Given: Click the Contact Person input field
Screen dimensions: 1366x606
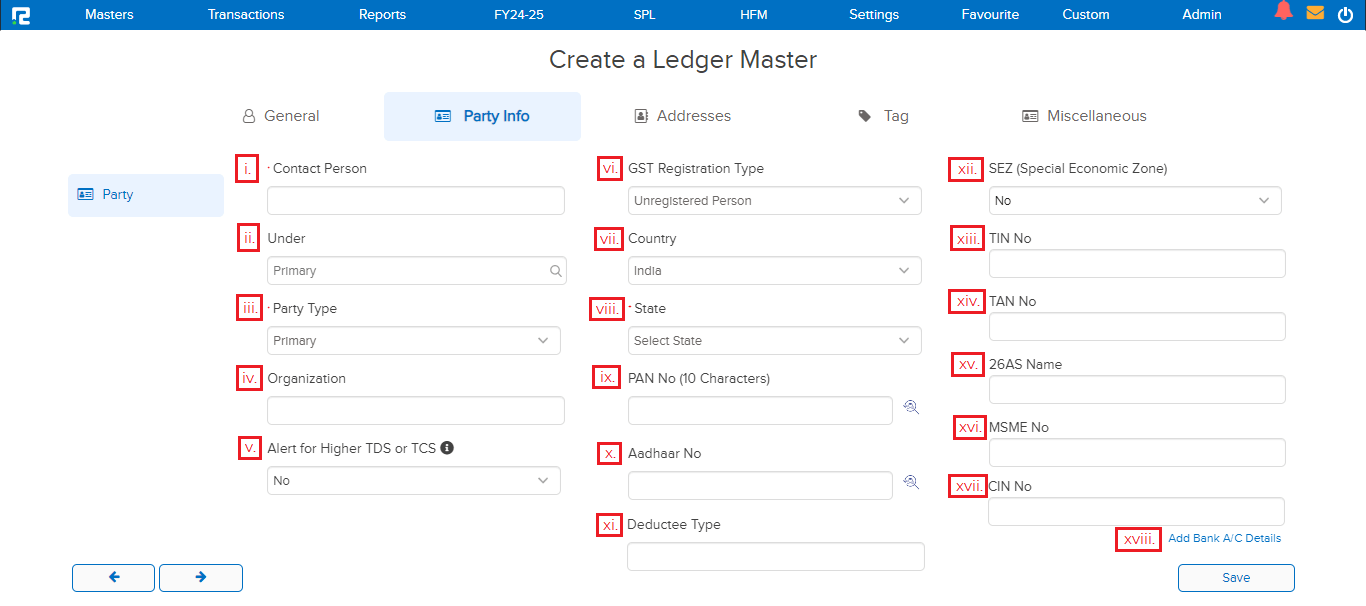Looking at the screenshot, I should (415, 201).
